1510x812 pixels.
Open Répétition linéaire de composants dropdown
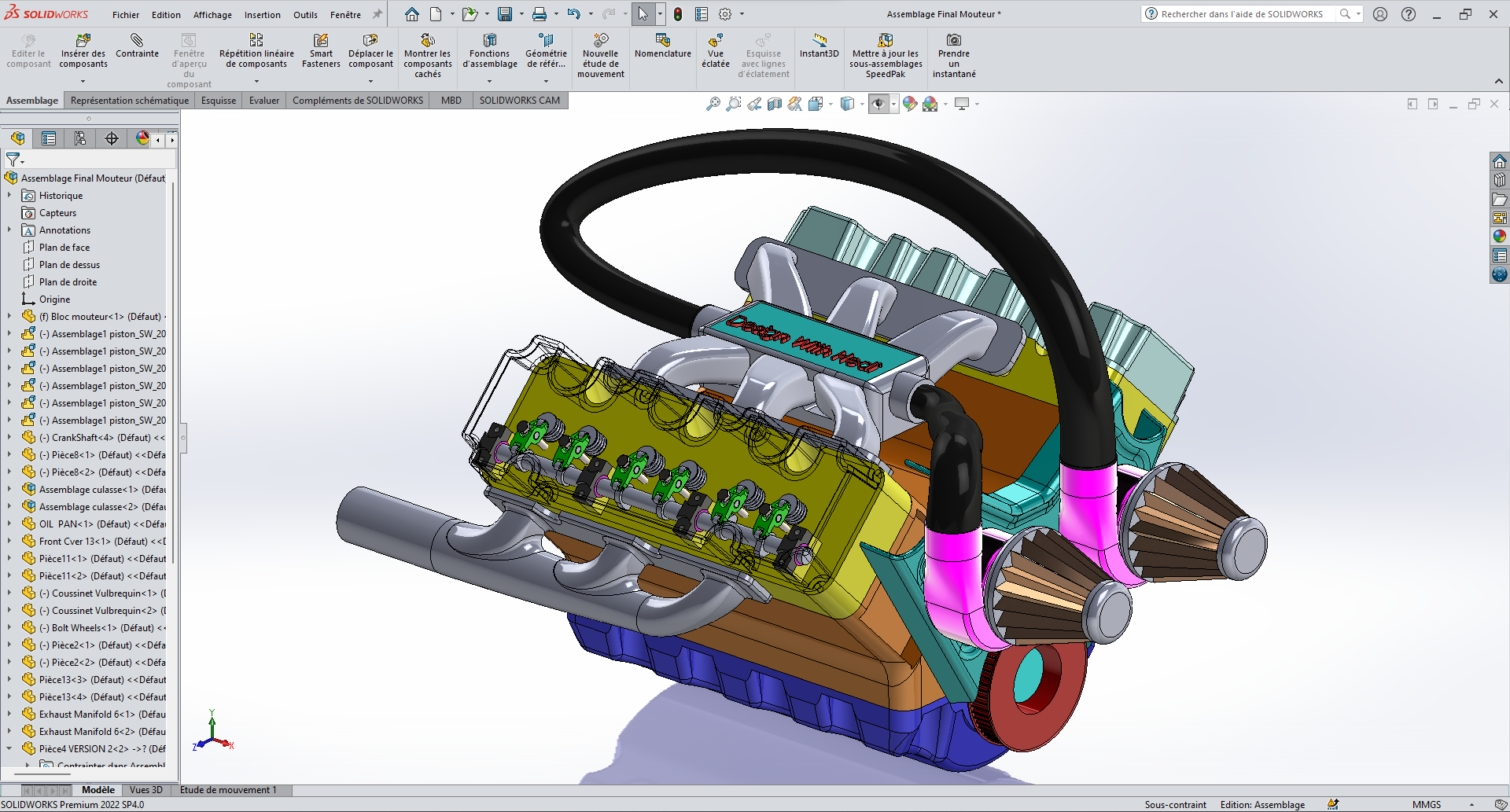256,81
